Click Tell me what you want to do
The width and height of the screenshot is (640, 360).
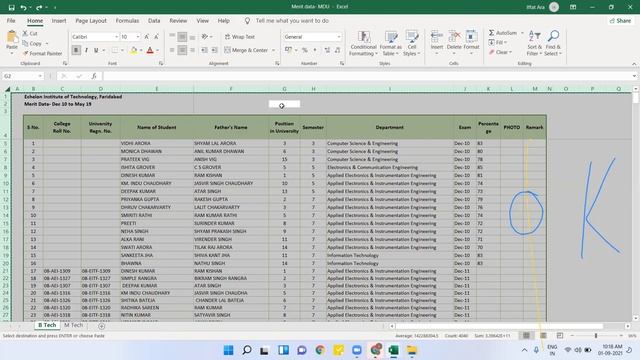(x=292, y=20)
